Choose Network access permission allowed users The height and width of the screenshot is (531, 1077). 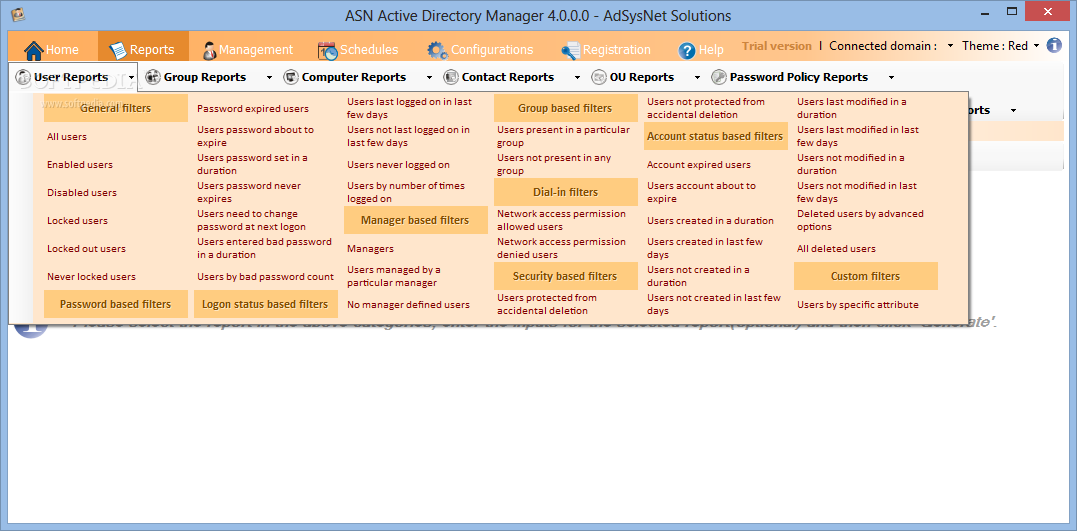point(561,221)
